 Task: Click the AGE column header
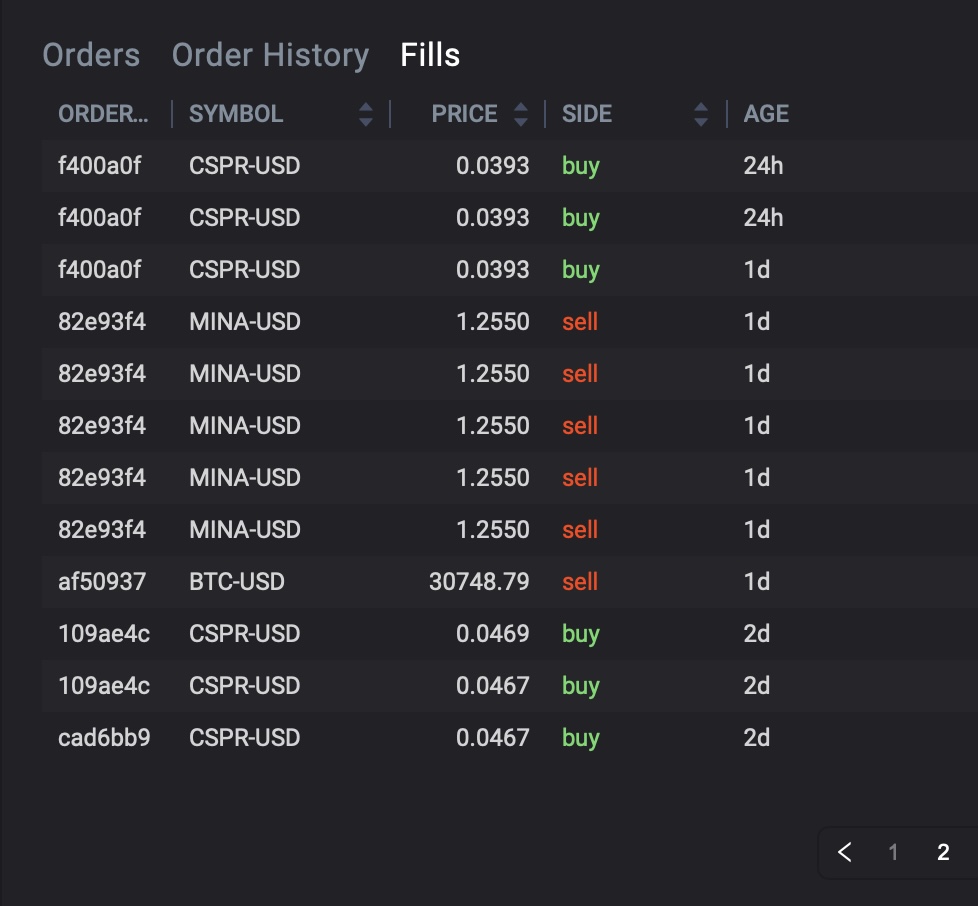coord(766,114)
